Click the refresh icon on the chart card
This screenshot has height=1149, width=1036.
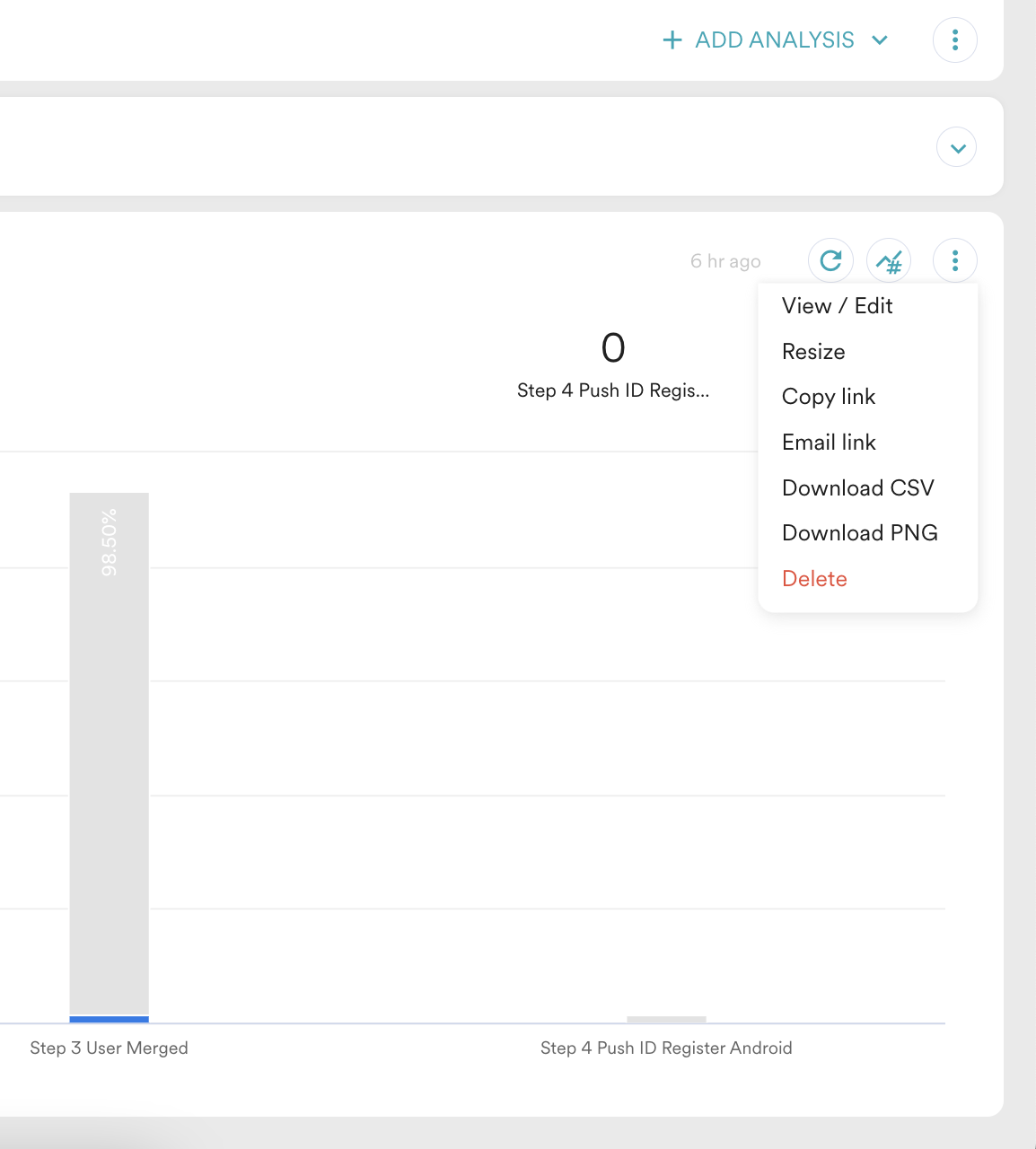[830, 260]
